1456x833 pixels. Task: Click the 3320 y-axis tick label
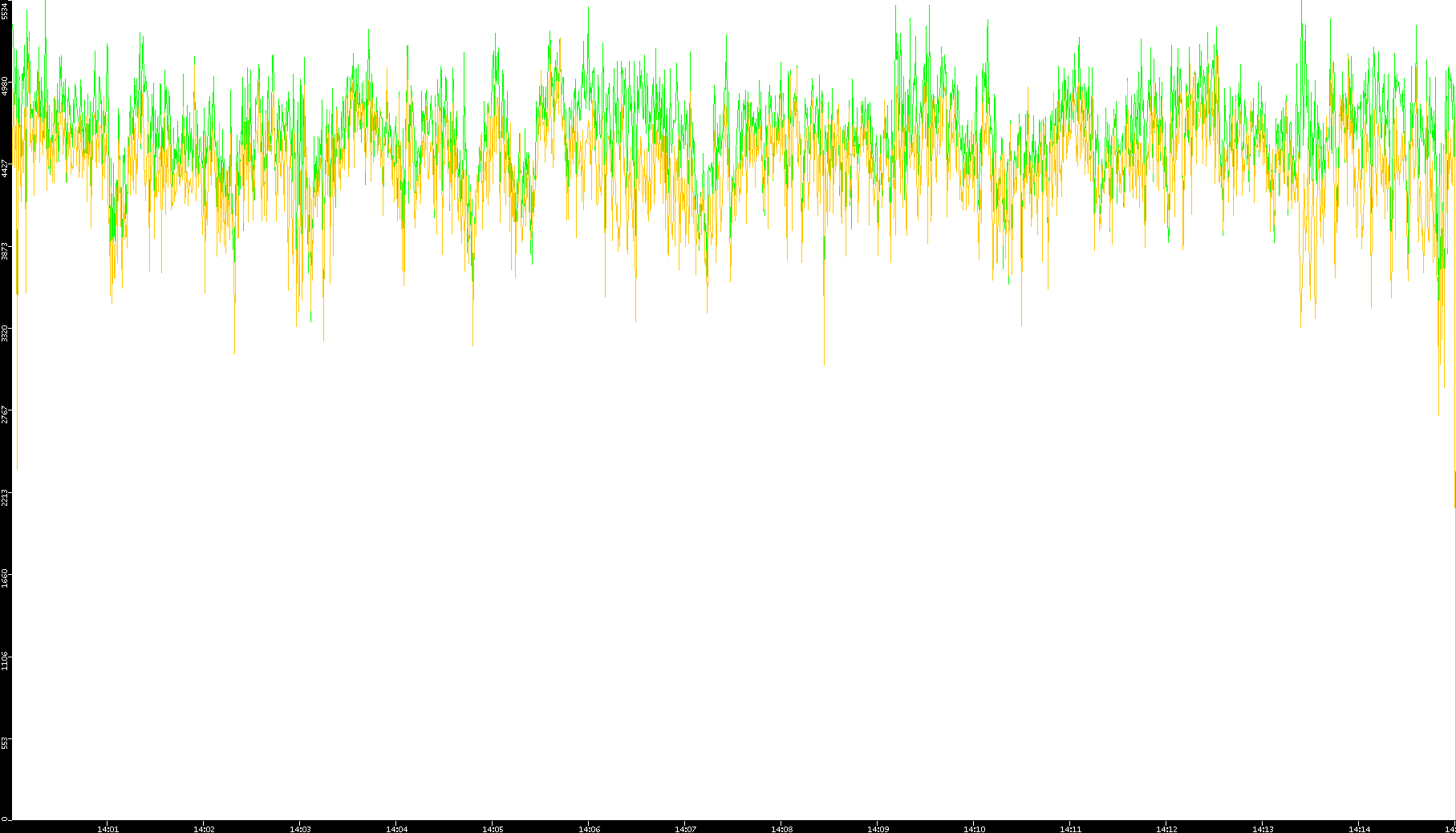(6, 333)
